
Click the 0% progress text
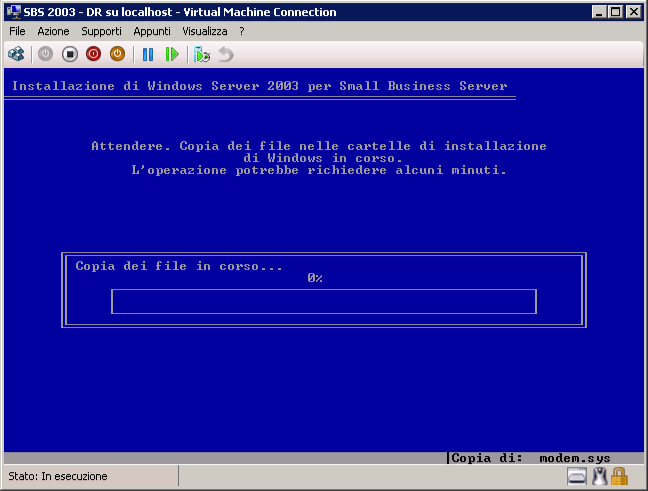click(315, 278)
